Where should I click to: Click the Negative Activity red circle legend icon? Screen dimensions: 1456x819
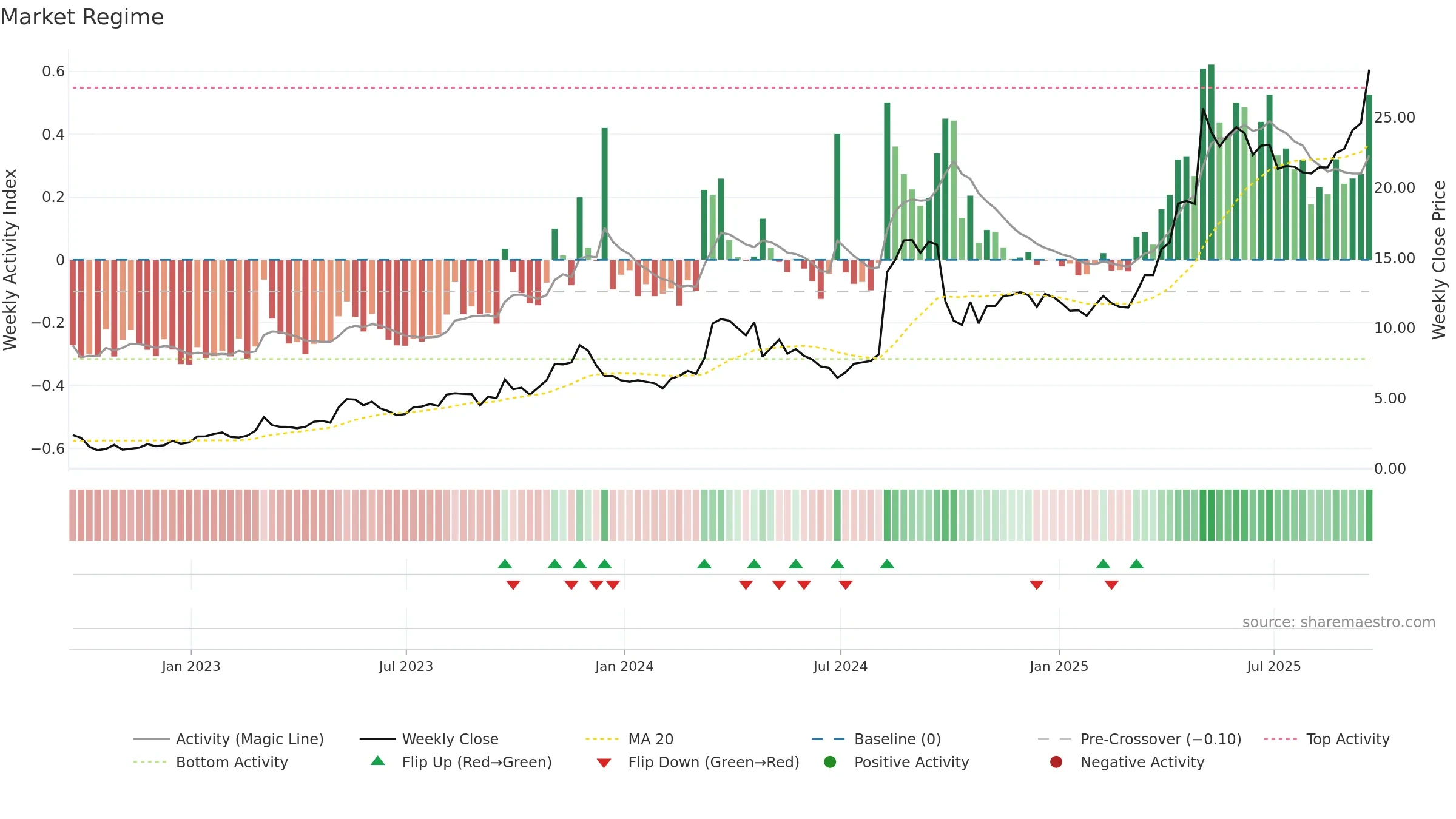1056,762
